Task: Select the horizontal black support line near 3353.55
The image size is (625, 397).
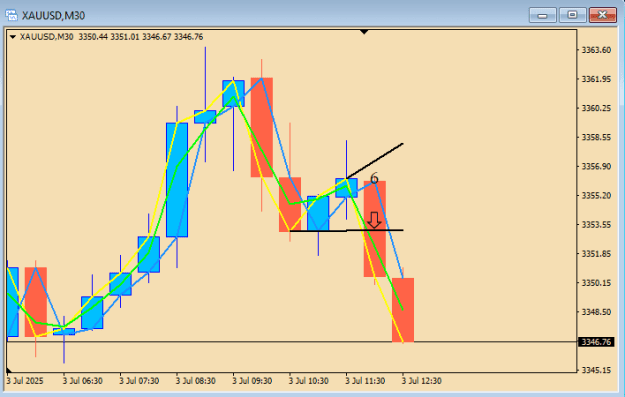Action: click(x=346, y=230)
